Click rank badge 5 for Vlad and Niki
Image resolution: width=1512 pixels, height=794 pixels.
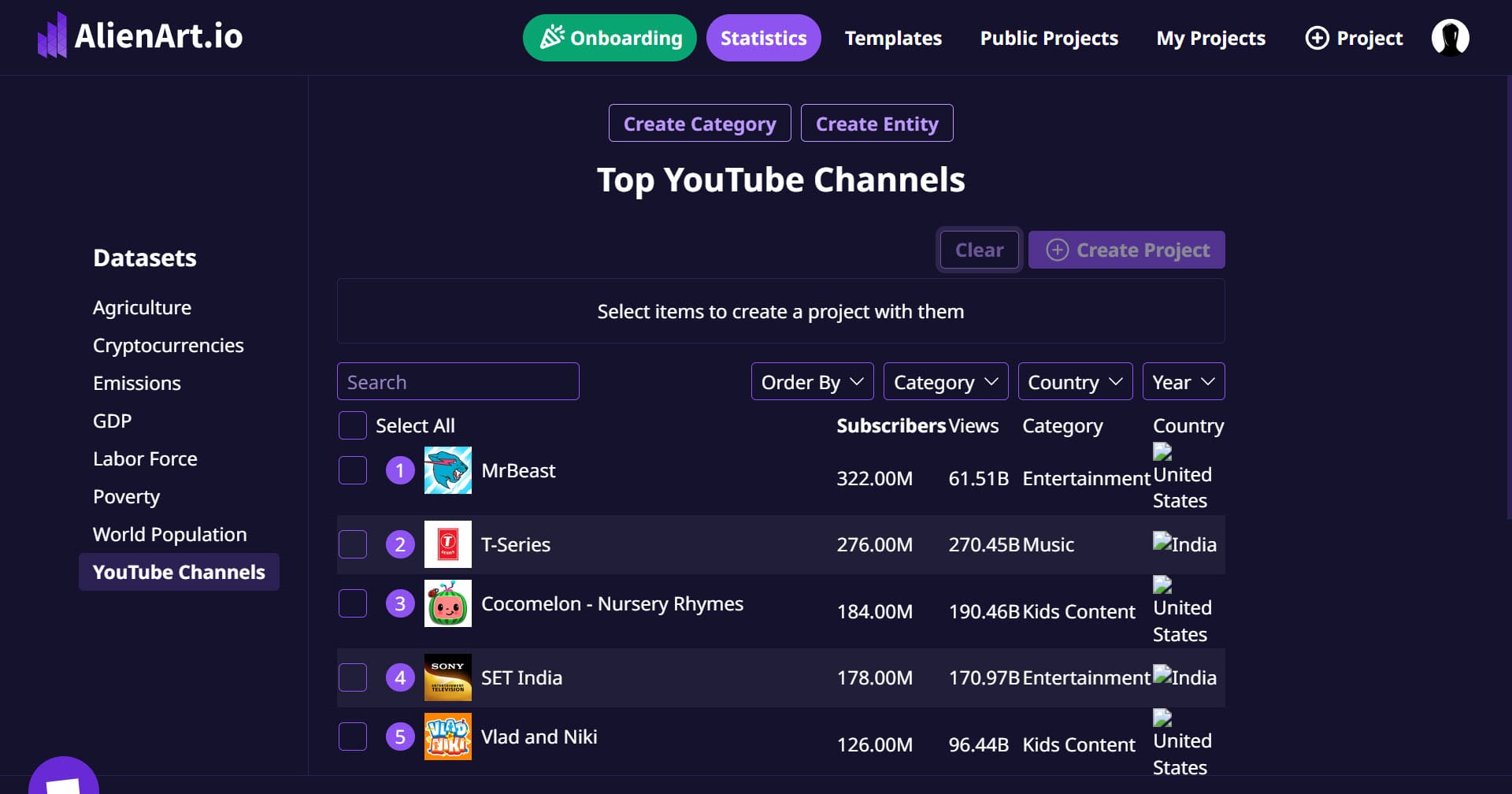tap(400, 736)
